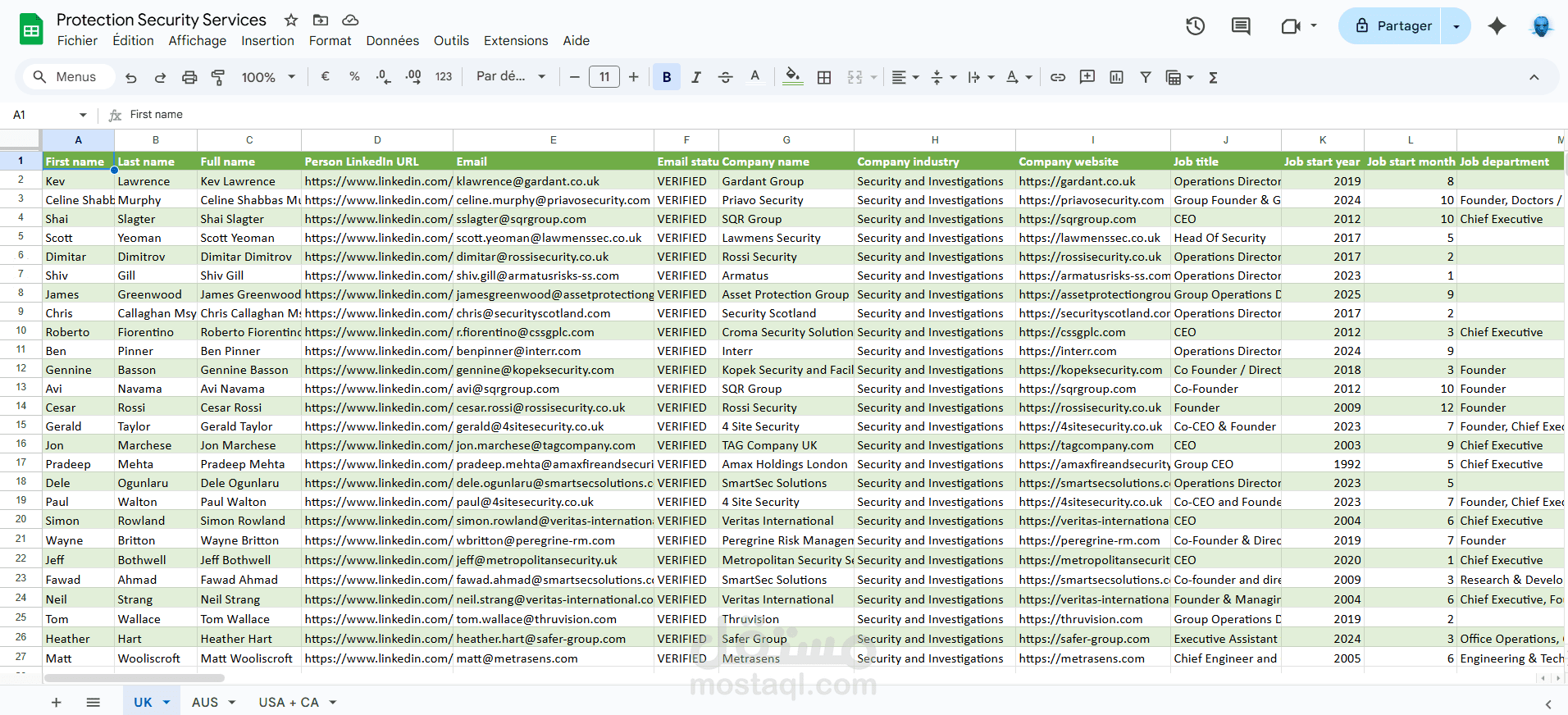Click cell with klawrence@gardant.co.uk
Screen dimensions: 1568x715
[x=553, y=181]
